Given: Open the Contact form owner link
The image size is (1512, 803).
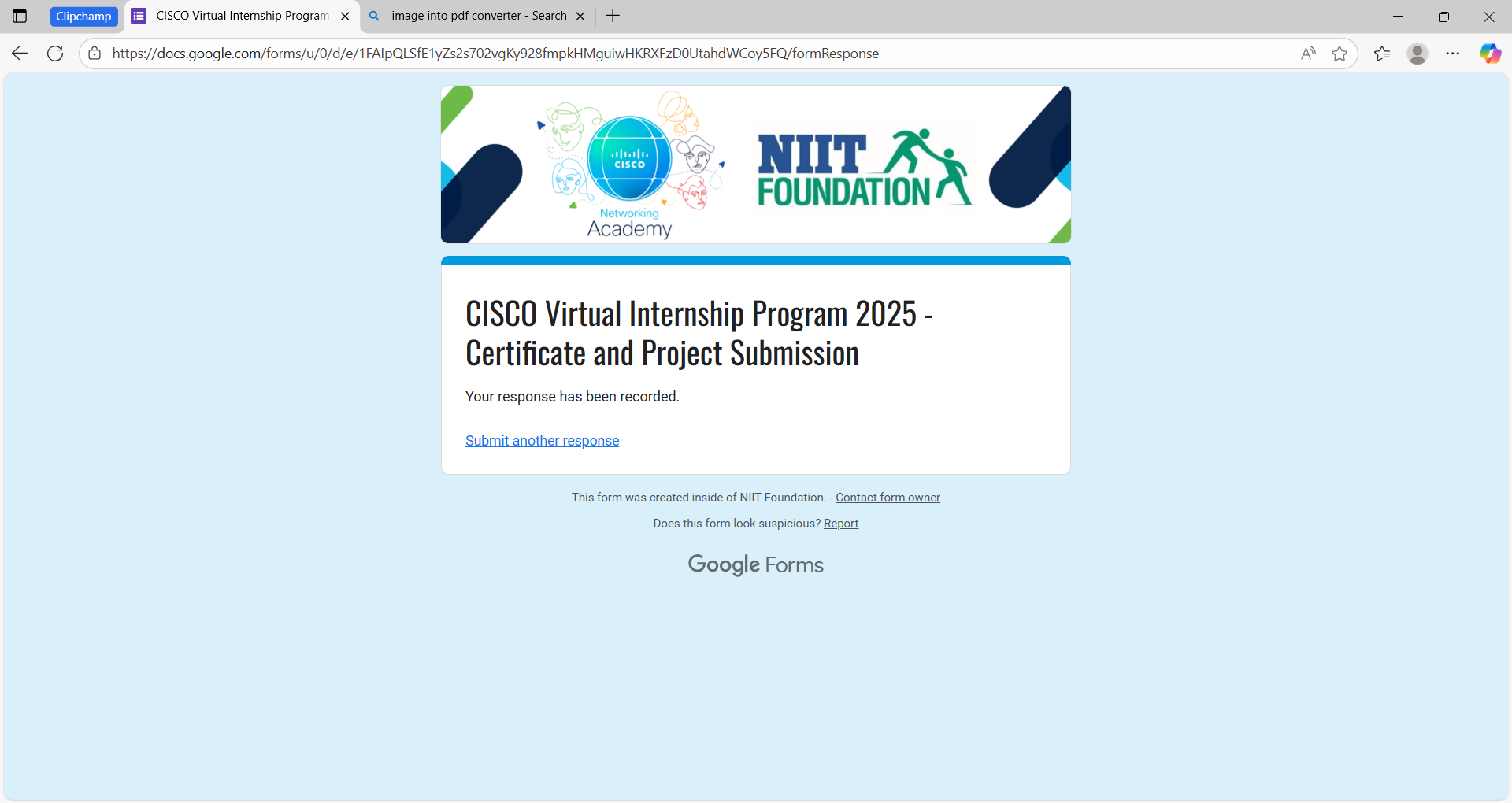Looking at the screenshot, I should pos(888,498).
